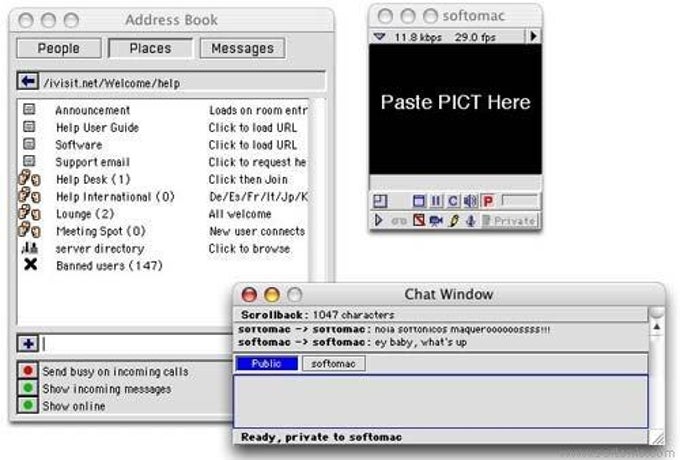Open the Help Desk (1) room
Image resolution: width=680 pixels, height=460 pixels.
pyautogui.click(x=93, y=179)
